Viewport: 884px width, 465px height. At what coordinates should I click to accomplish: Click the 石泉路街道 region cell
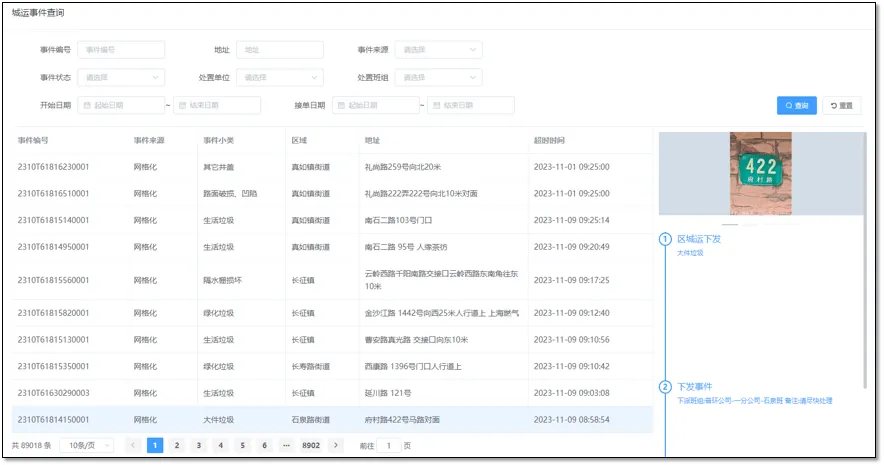[311, 419]
